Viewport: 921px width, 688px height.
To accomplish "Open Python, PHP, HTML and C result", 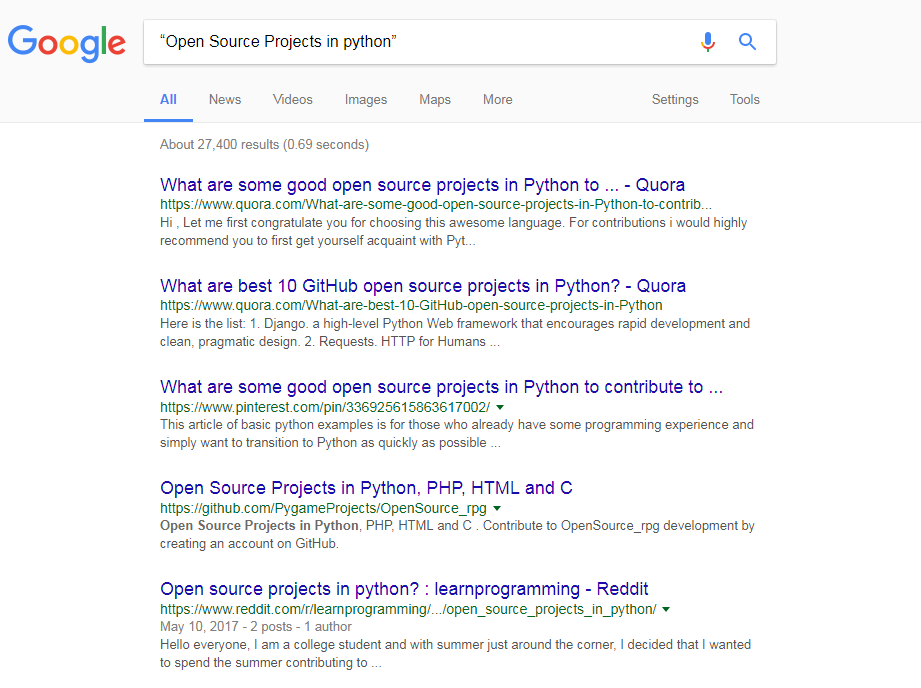I will (366, 488).
